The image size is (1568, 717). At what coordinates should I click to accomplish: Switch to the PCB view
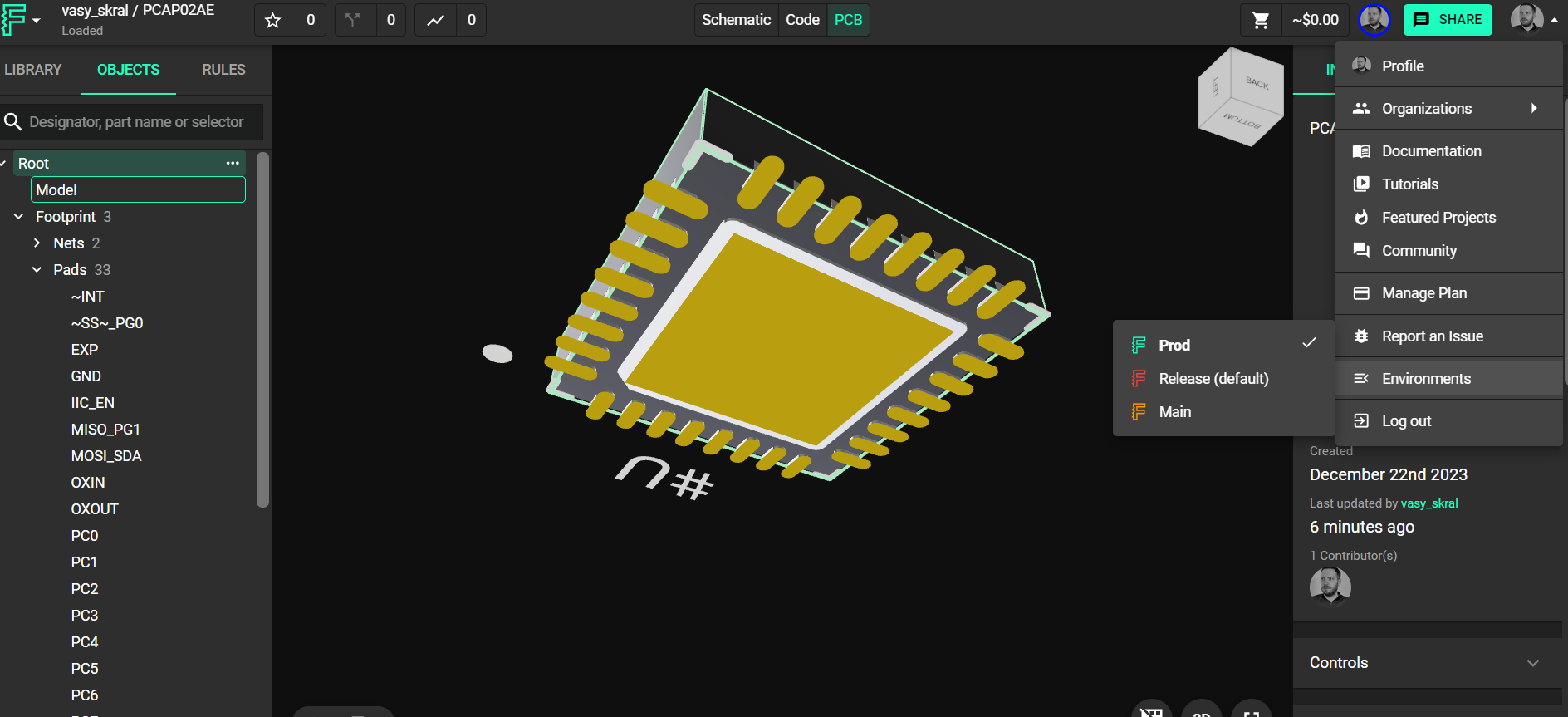coord(848,20)
